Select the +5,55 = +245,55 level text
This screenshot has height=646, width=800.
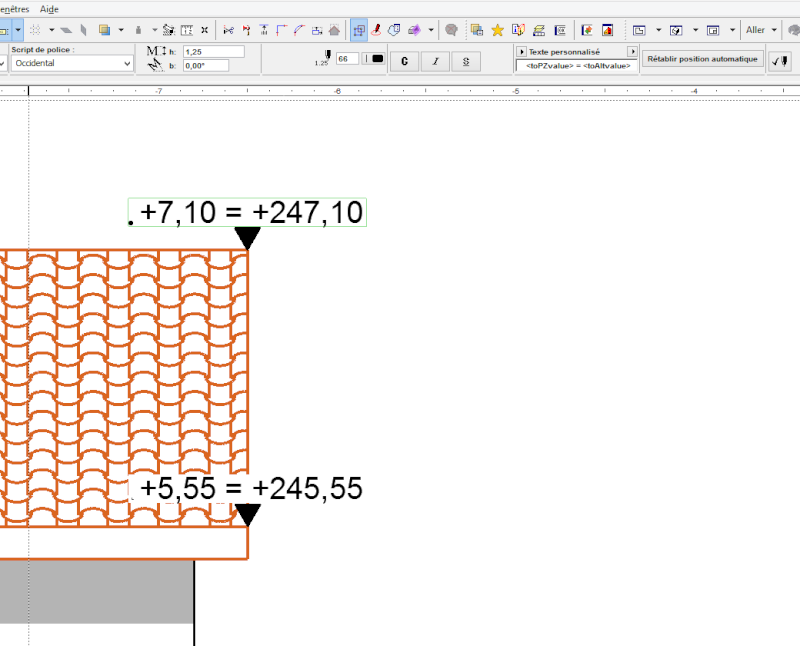click(x=251, y=488)
